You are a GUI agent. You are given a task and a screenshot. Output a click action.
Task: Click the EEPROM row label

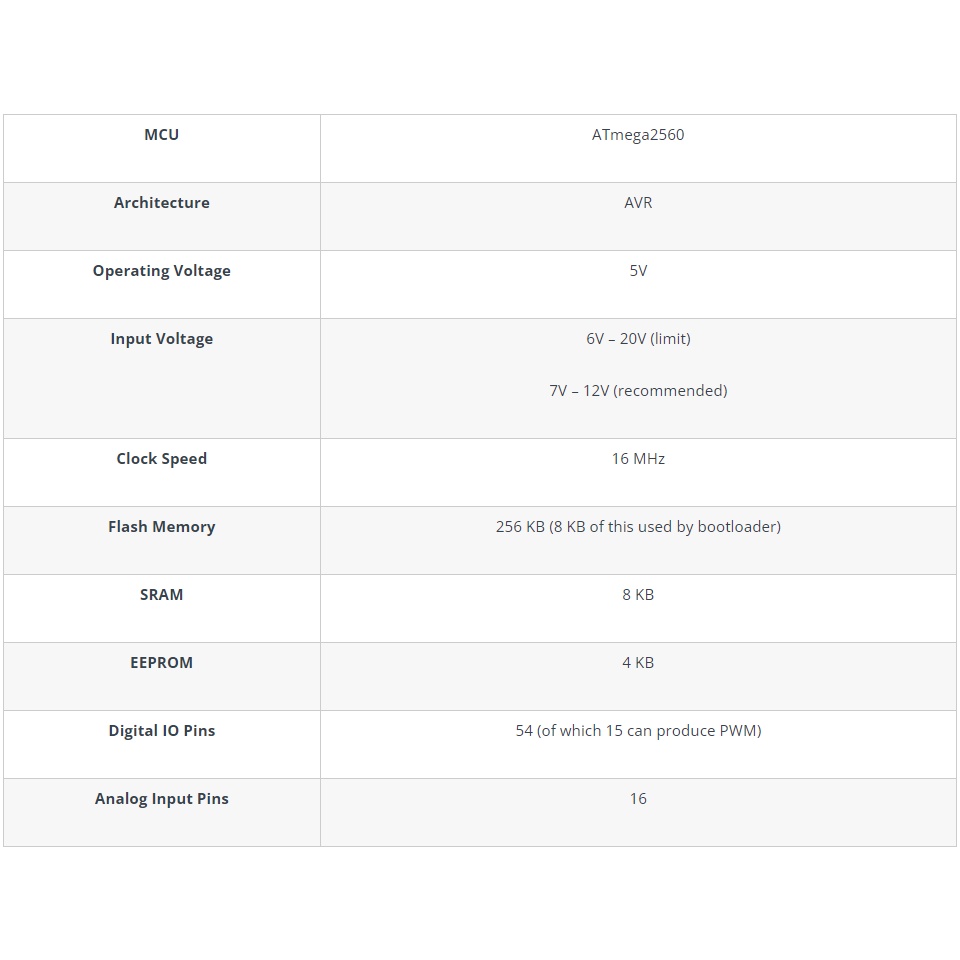pos(161,663)
